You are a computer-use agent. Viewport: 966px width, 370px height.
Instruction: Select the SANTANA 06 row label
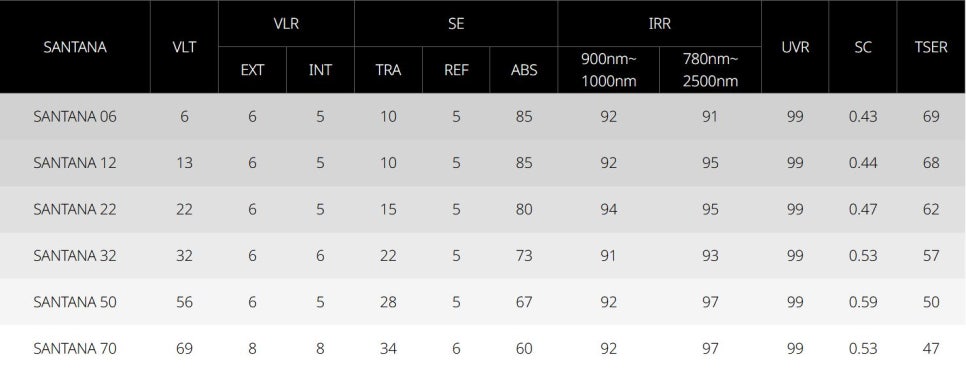coord(75,116)
